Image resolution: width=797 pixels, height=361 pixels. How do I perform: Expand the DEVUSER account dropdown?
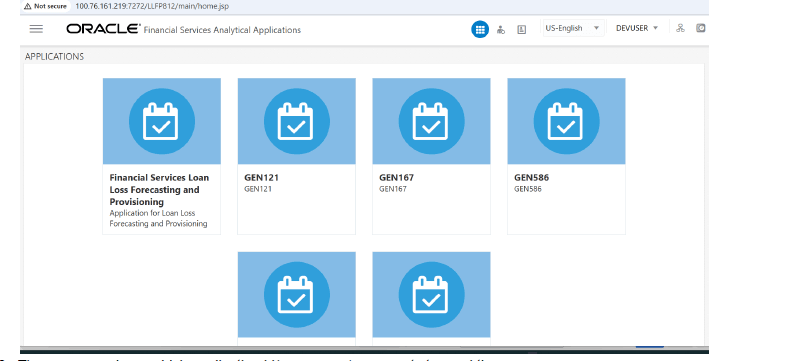pos(637,28)
